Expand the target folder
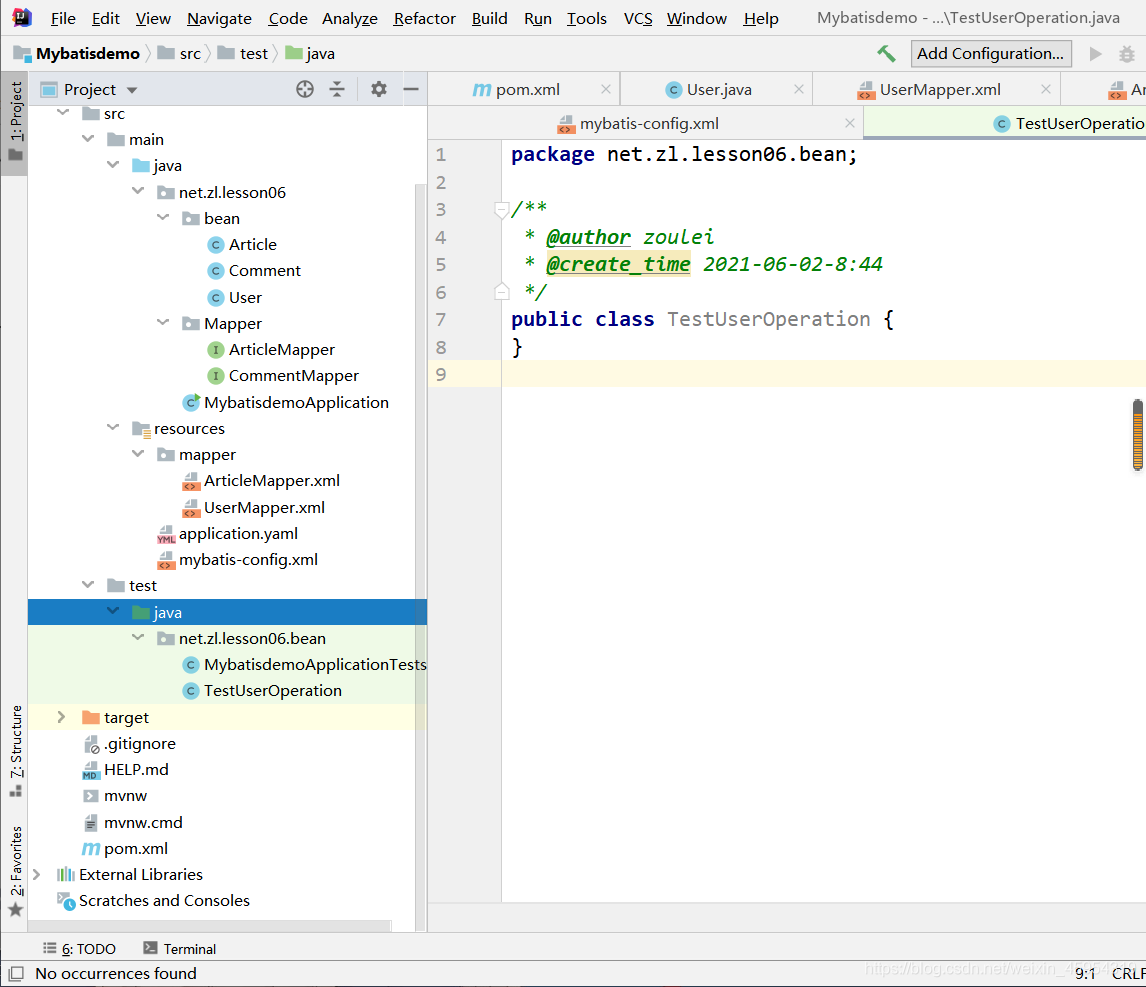Viewport: 1146px width, 987px height. [x=61, y=717]
